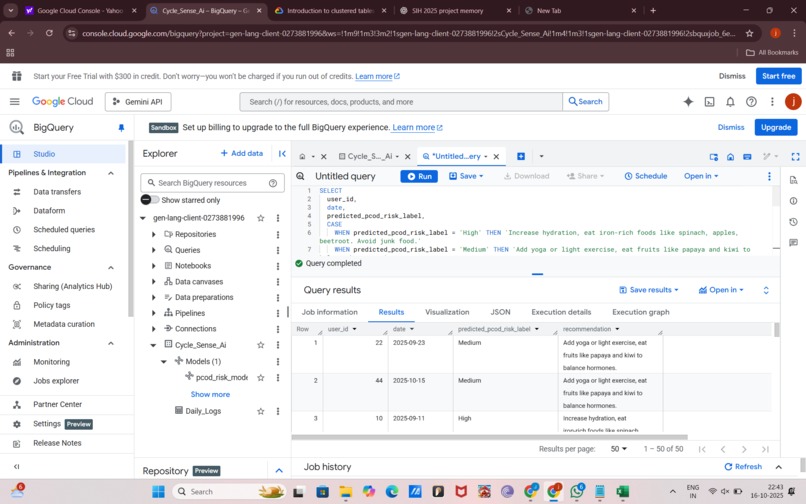Collapse Pipelines & Integration section
The height and width of the screenshot is (504, 806).
point(111,173)
